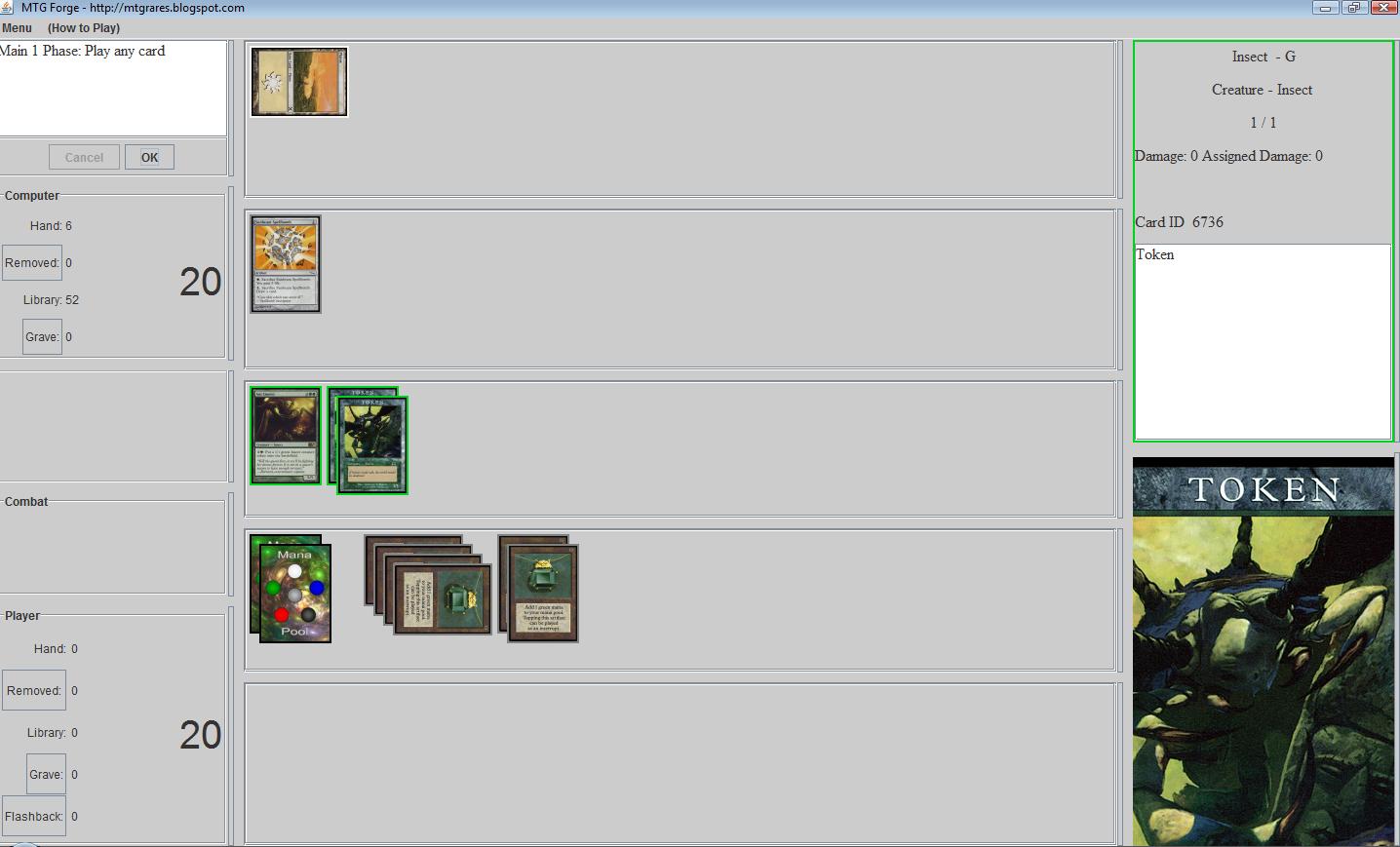Click the large Token card picture
This screenshot has width=1400, height=847.
click(x=1264, y=651)
